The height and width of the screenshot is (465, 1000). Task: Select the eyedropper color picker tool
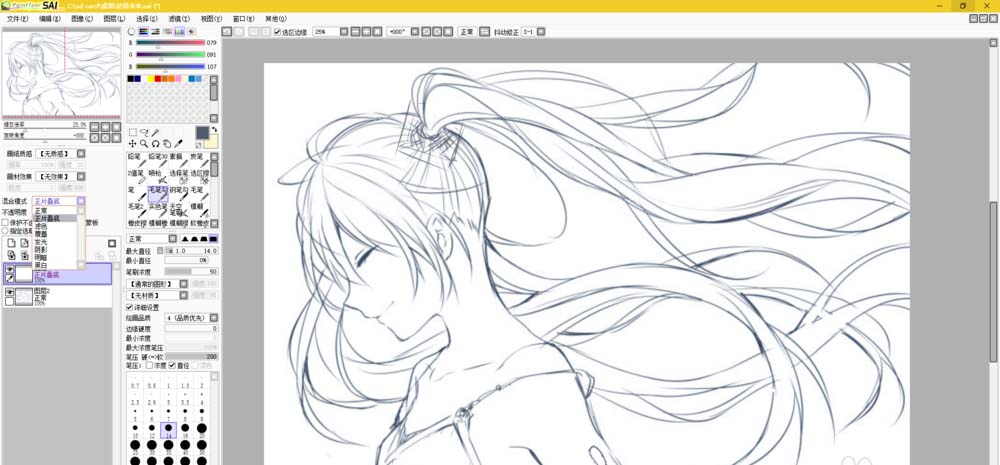[179, 144]
